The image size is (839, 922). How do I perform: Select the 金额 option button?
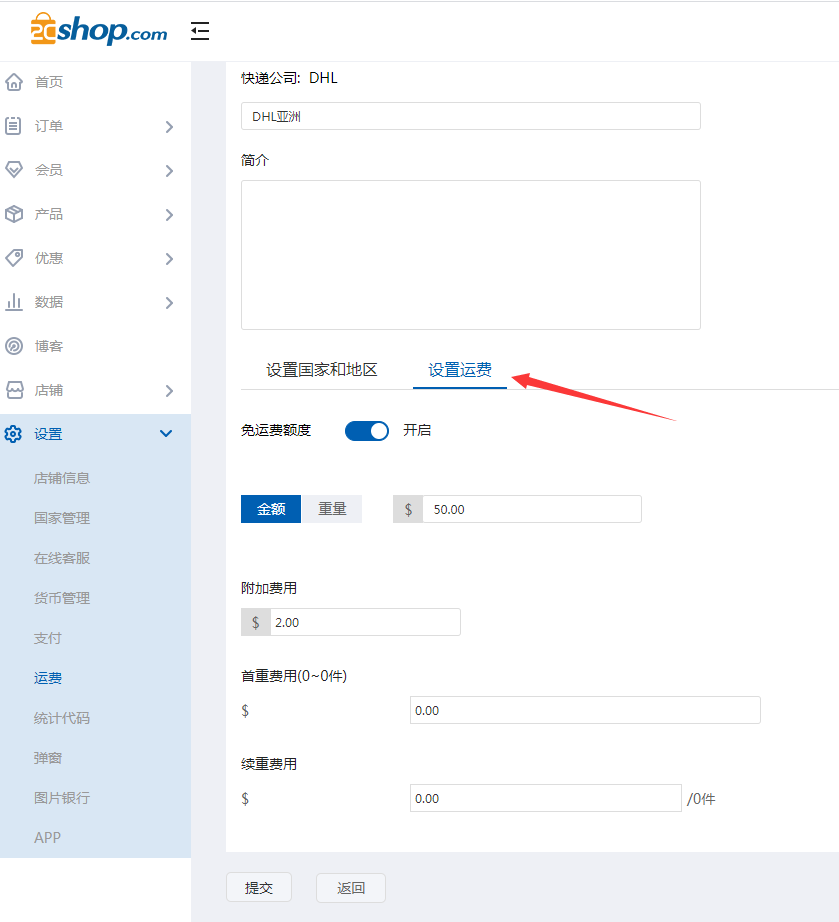271,509
